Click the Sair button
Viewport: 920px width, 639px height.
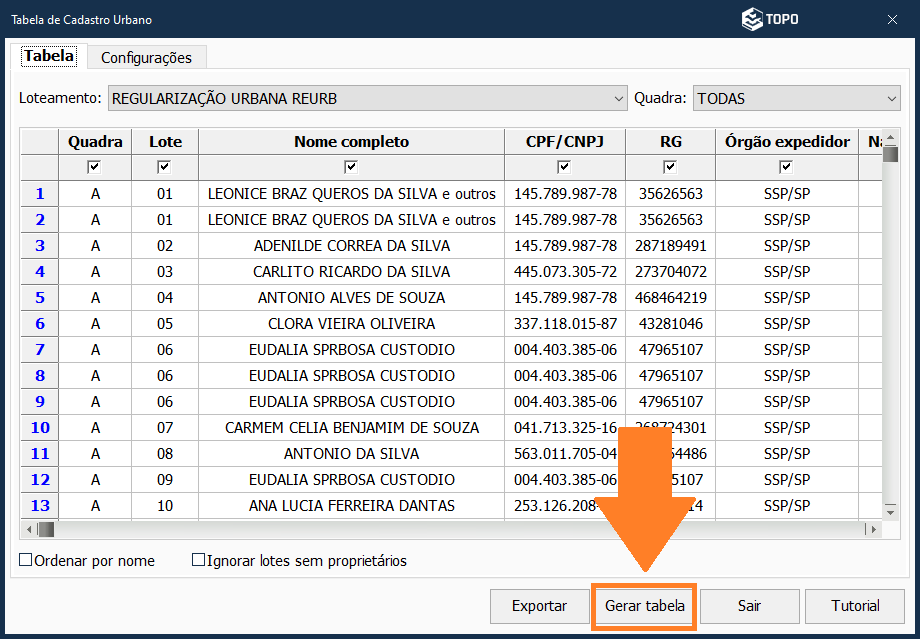pos(749,606)
